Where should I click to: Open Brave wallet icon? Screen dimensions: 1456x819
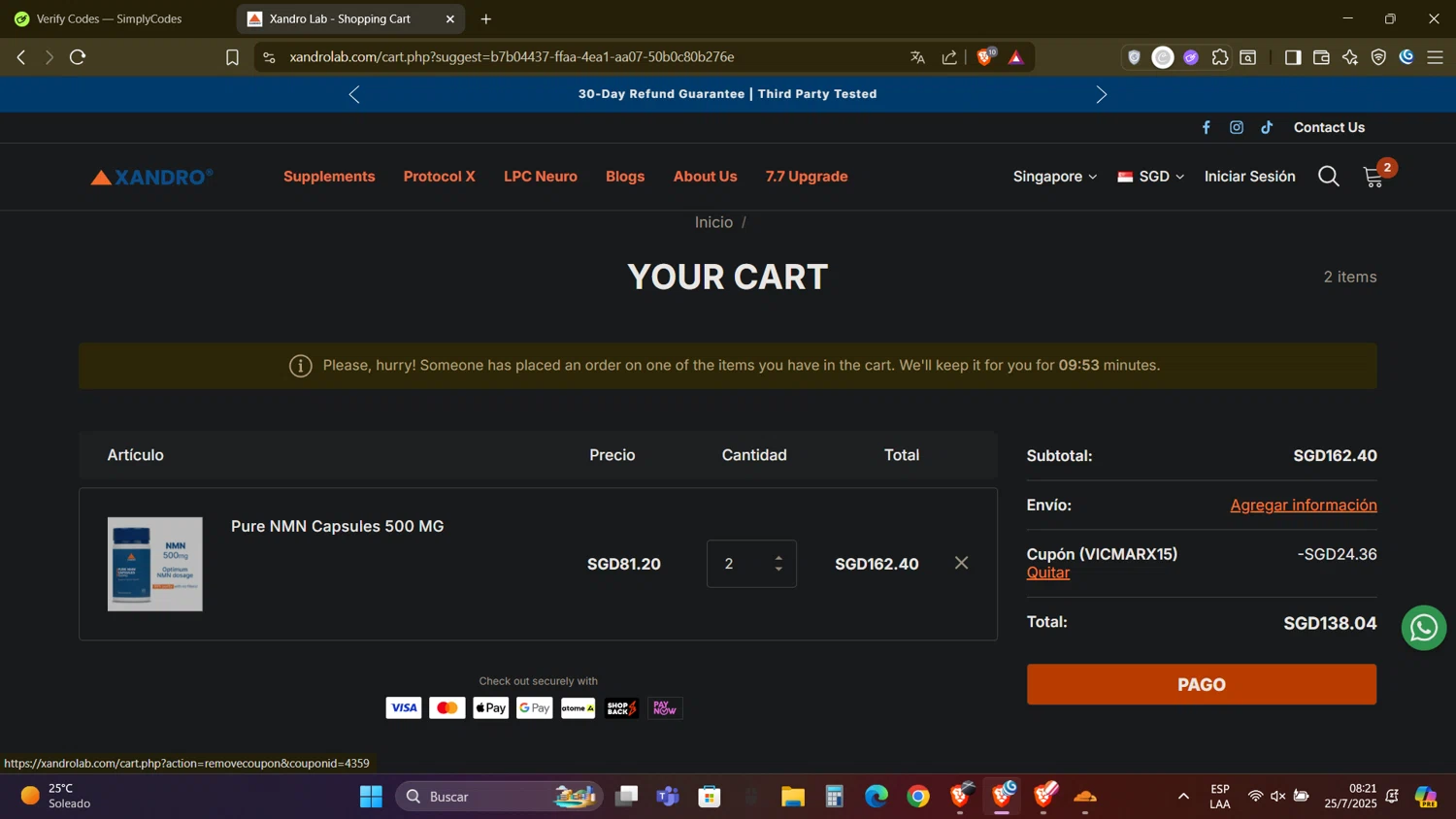[x=1321, y=57]
